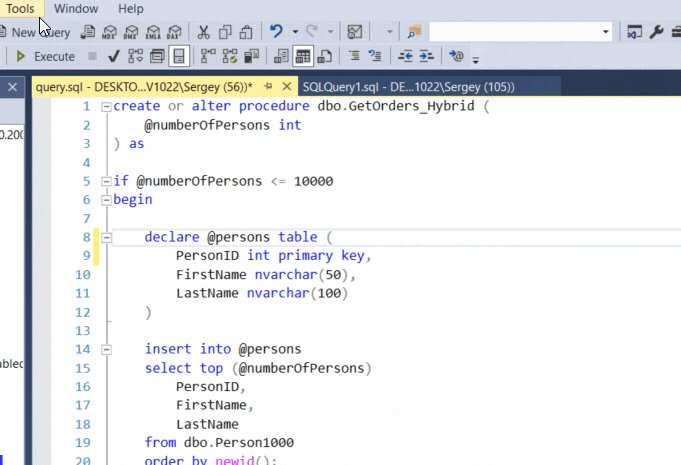Click 'FirstName nvarchar(50),' on line 10
The width and height of the screenshot is (681, 465).
[x=266, y=274]
